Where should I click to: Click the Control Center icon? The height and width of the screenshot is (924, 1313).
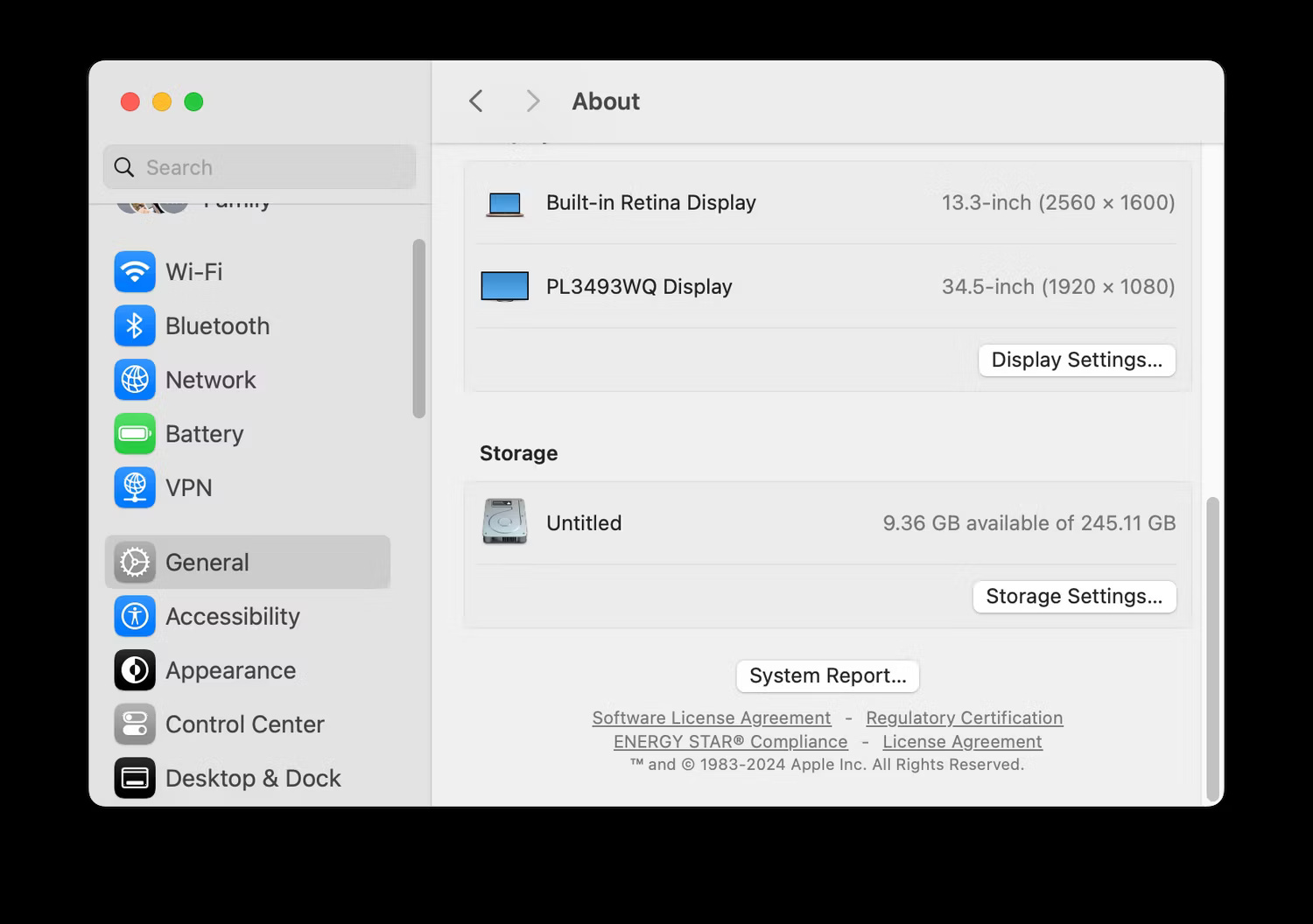(135, 724)
